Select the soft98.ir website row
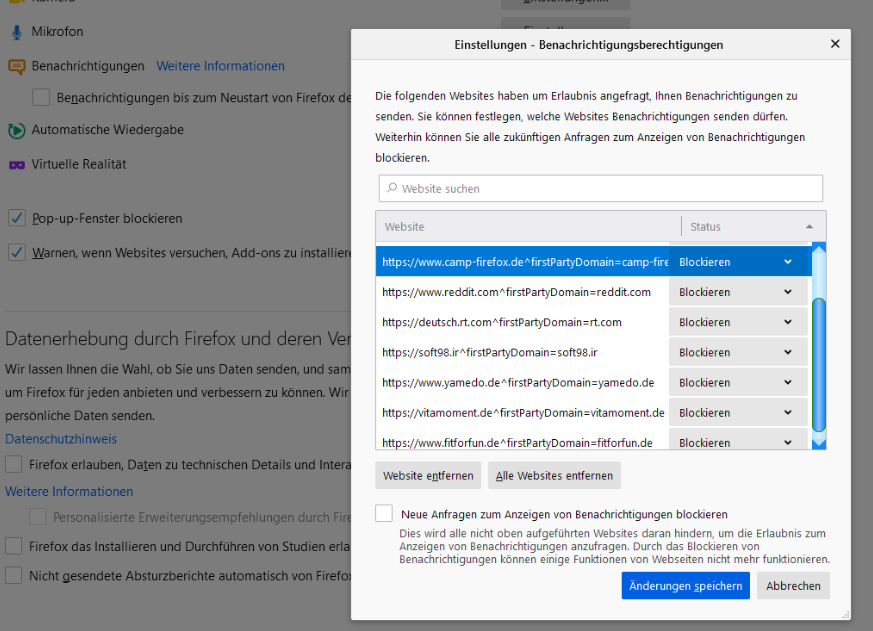 520,352
